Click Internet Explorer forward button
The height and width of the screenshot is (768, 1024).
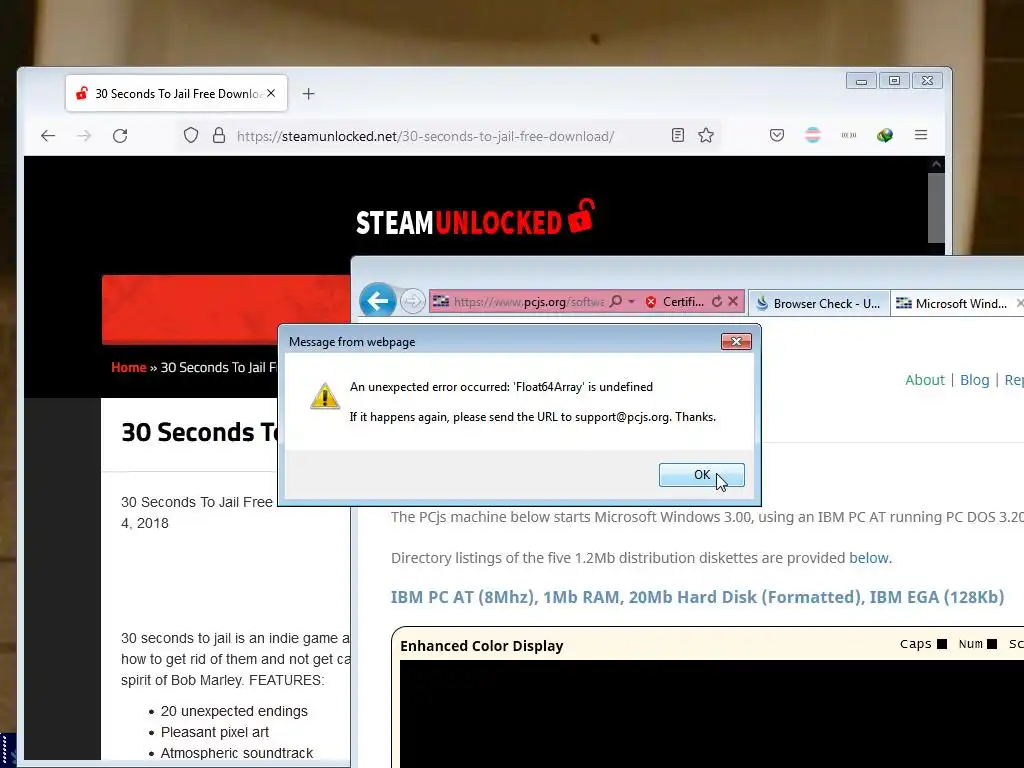point(412,301)
